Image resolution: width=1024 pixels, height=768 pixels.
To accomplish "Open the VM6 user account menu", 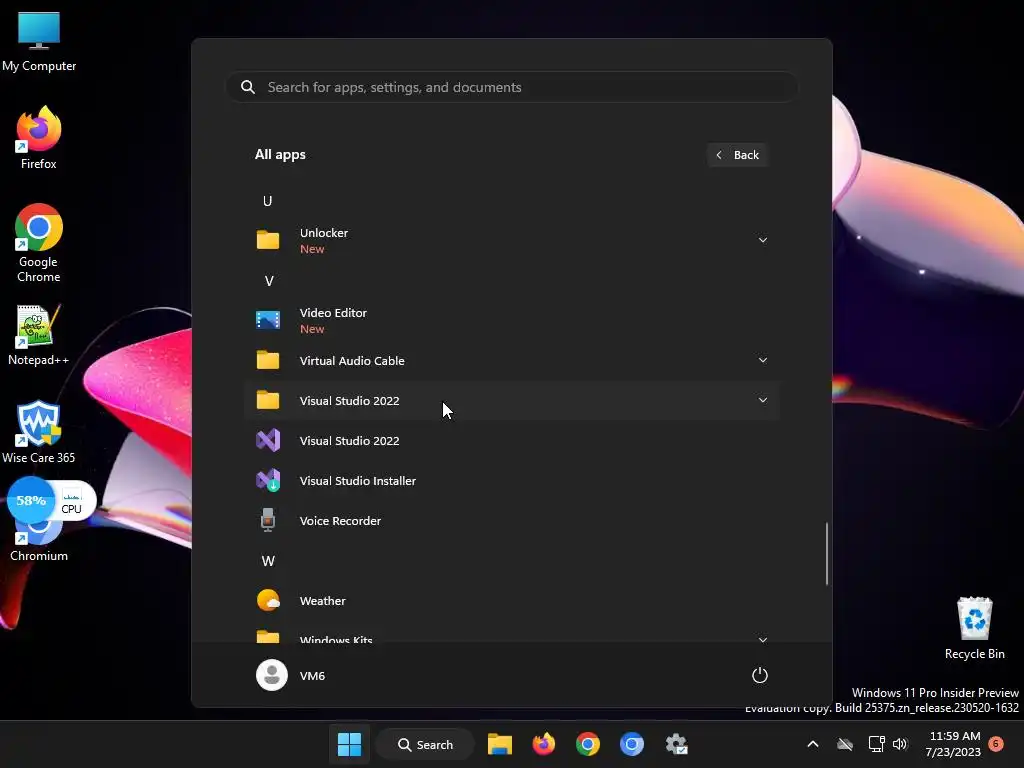I will (x=291, y=675).
